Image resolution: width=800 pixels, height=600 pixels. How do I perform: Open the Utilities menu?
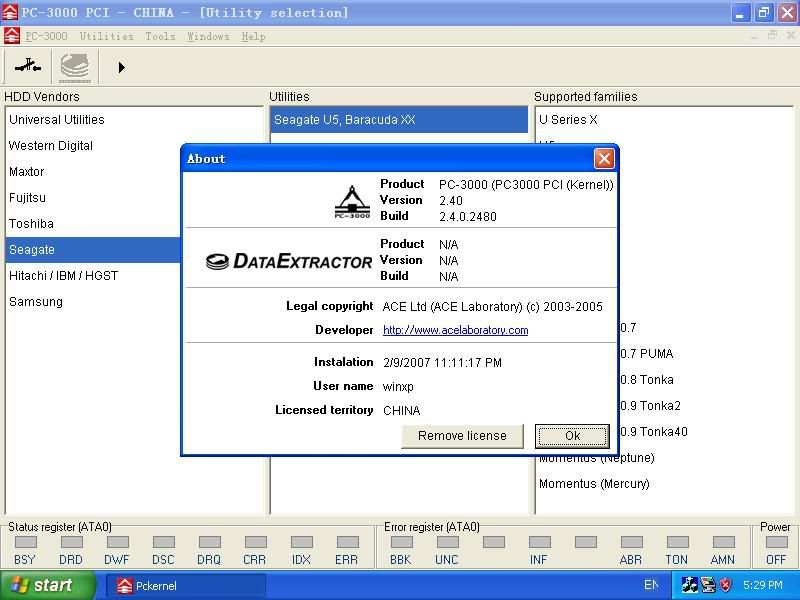[107, 36]
